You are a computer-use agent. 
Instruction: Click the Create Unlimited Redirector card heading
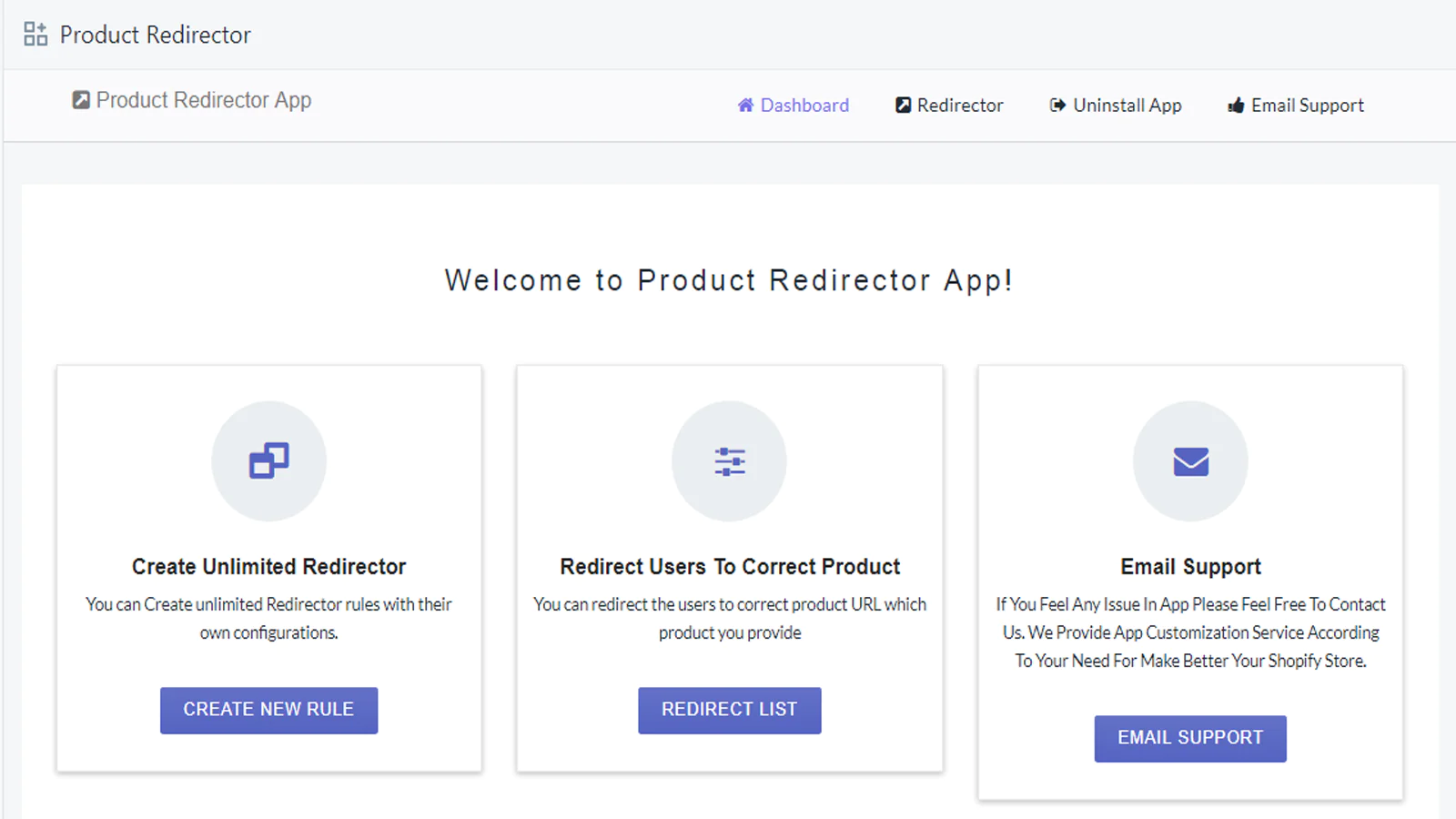[268, 567]
